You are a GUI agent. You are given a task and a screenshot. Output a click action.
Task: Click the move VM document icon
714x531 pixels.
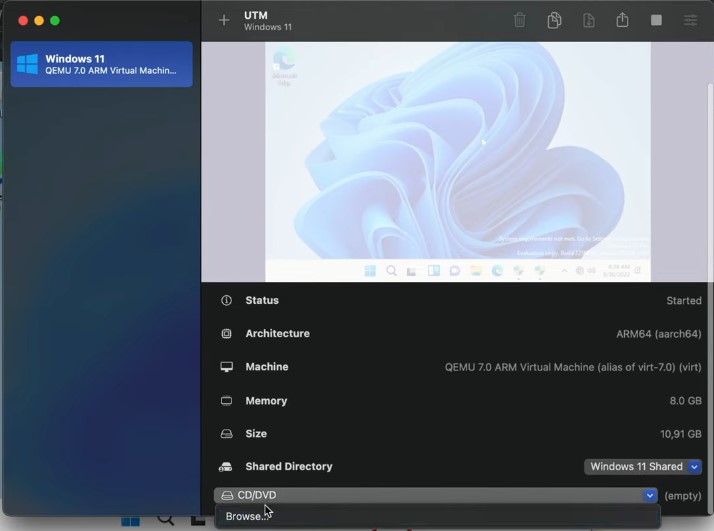pyautogui.click(x=588, y=20)
